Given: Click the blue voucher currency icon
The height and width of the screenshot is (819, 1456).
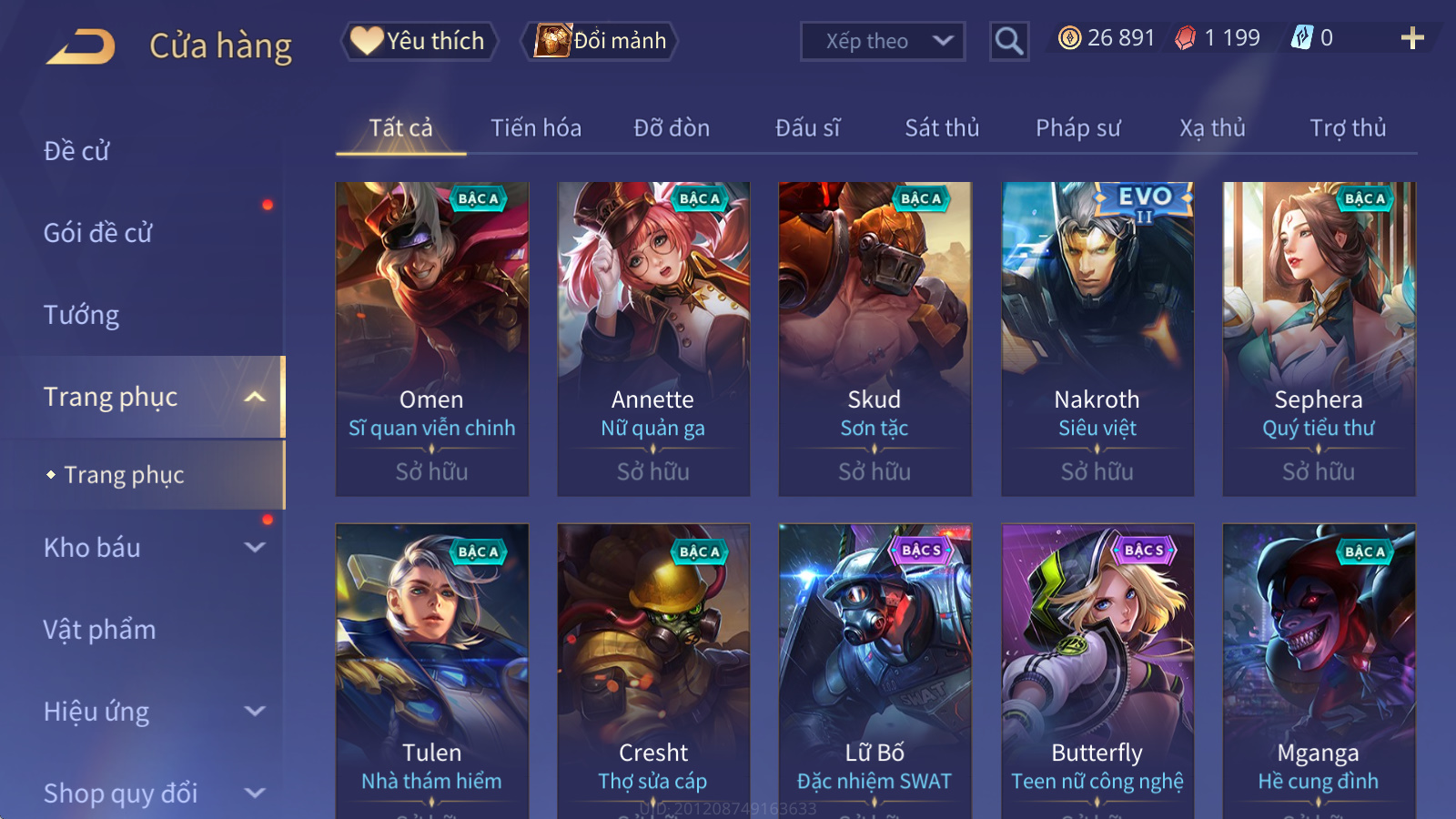Looking at the screenshot, I should click(1302, 38).
